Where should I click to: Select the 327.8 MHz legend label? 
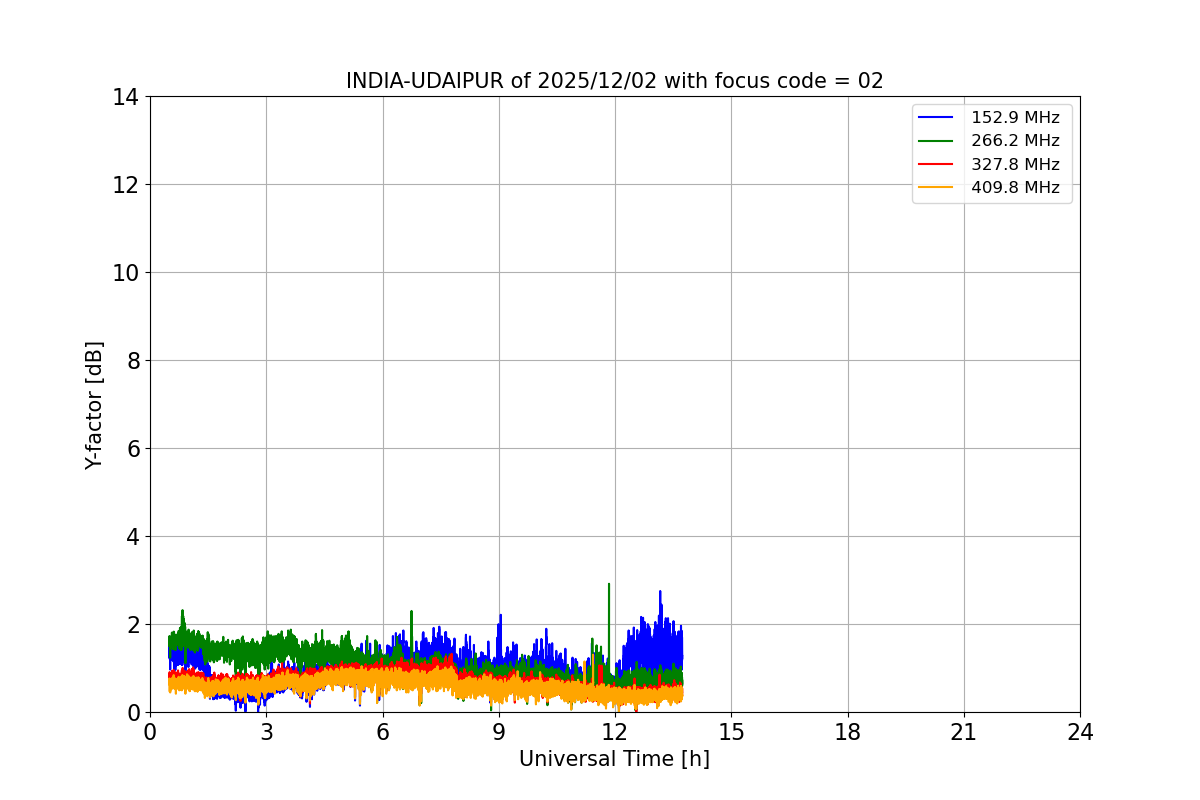[x=1015, y=164]
